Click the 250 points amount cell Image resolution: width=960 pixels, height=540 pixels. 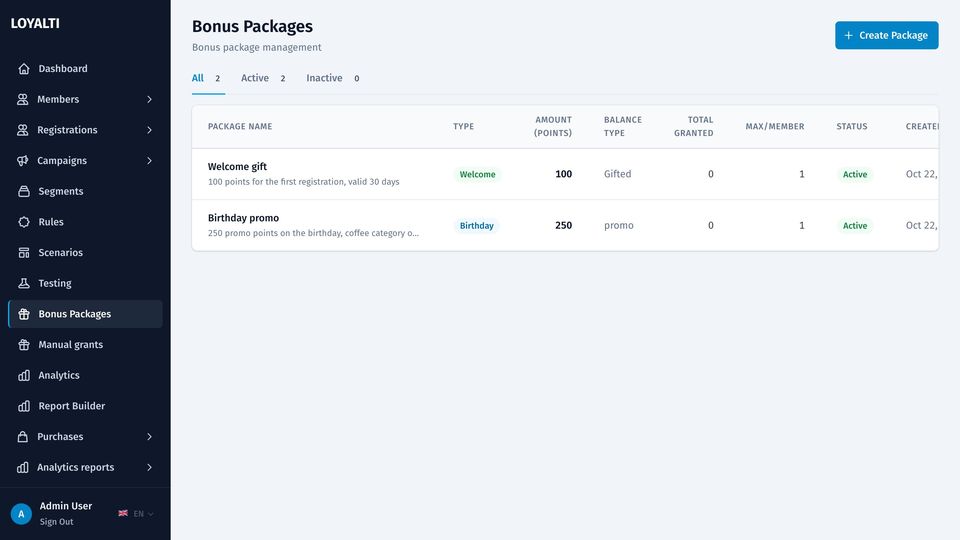click(563, 225)
